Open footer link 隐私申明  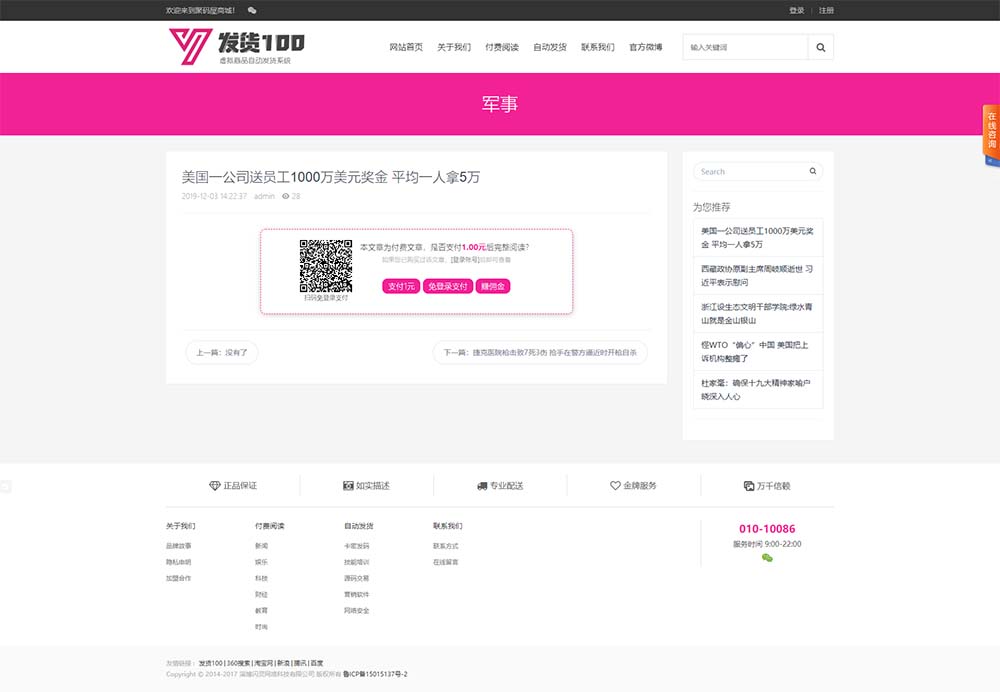click(x=179, y=563)
